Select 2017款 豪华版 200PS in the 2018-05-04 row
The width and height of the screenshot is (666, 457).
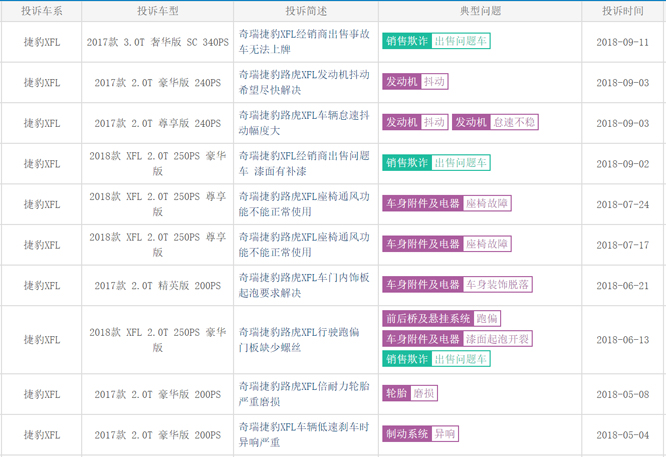pyautogui.click(x=158, y=435)
